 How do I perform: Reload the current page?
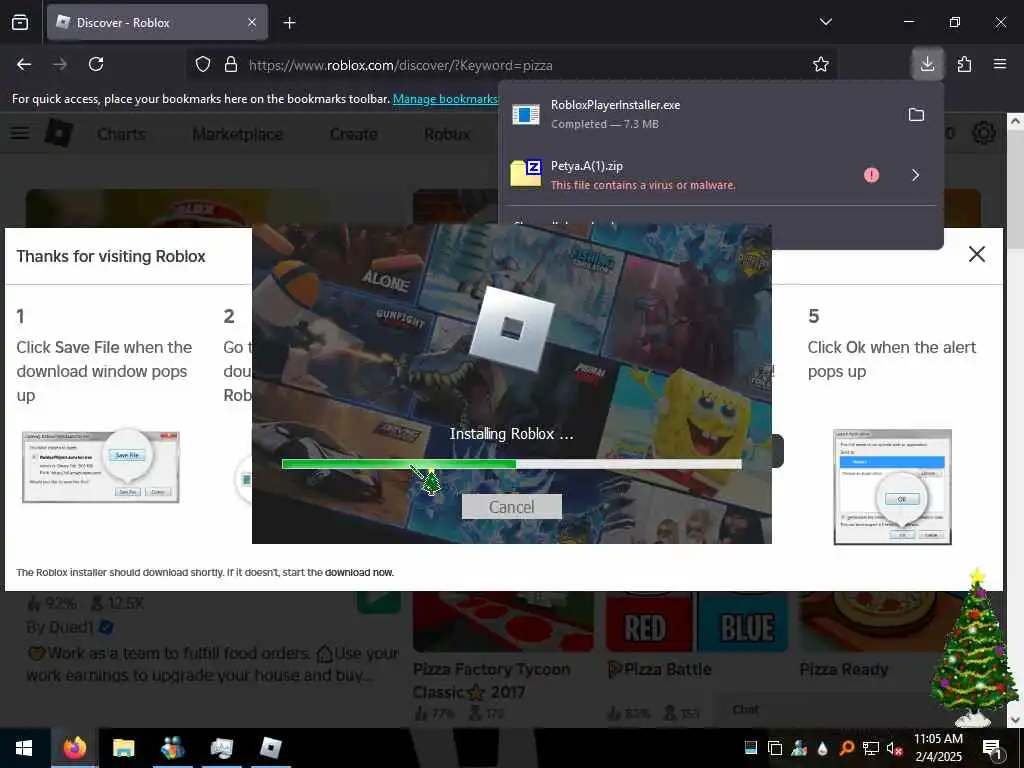(x=96, y=64)
